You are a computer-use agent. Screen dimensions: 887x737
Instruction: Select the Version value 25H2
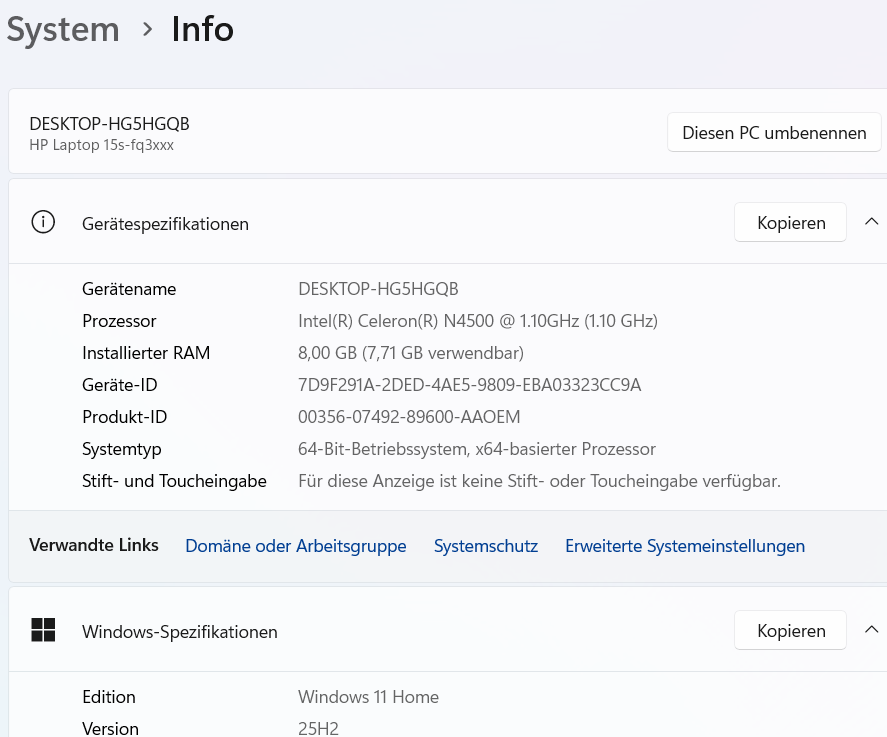coord(318,729)
